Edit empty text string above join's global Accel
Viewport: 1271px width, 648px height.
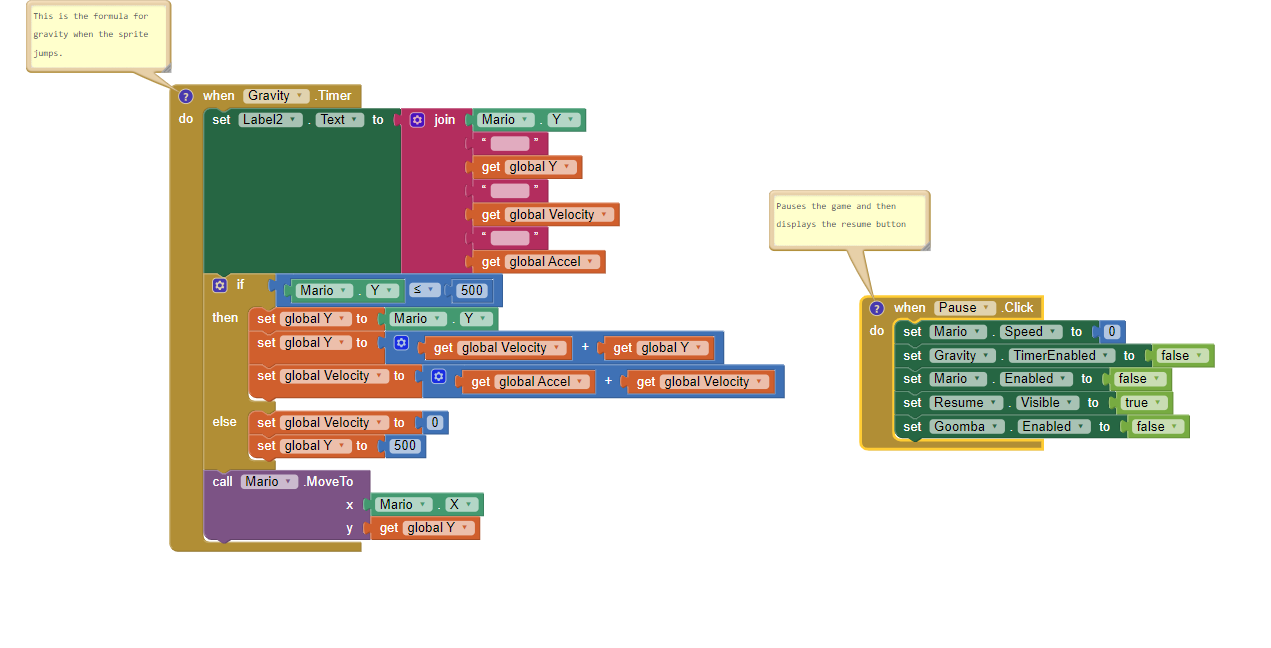tap(510, 238)
